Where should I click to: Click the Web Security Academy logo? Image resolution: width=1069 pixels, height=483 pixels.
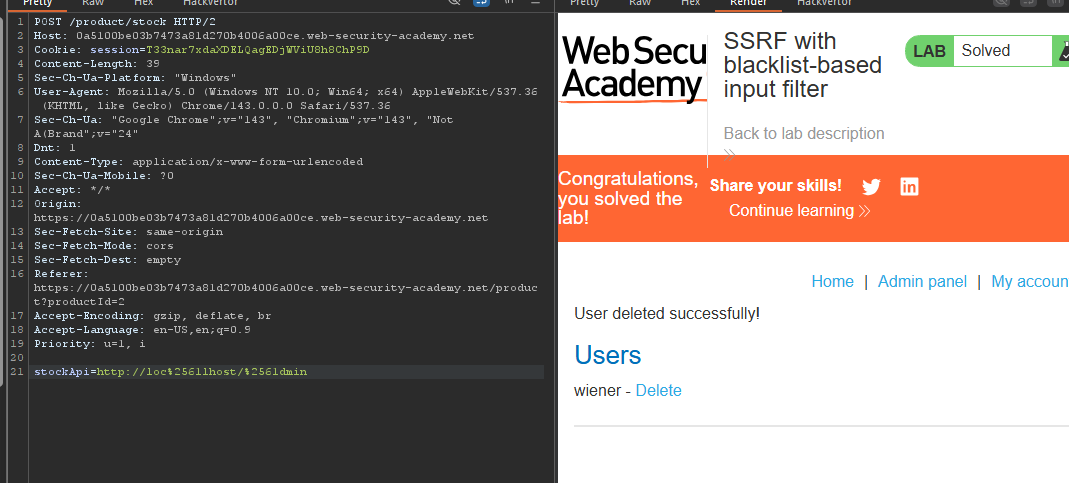[633, 68]
